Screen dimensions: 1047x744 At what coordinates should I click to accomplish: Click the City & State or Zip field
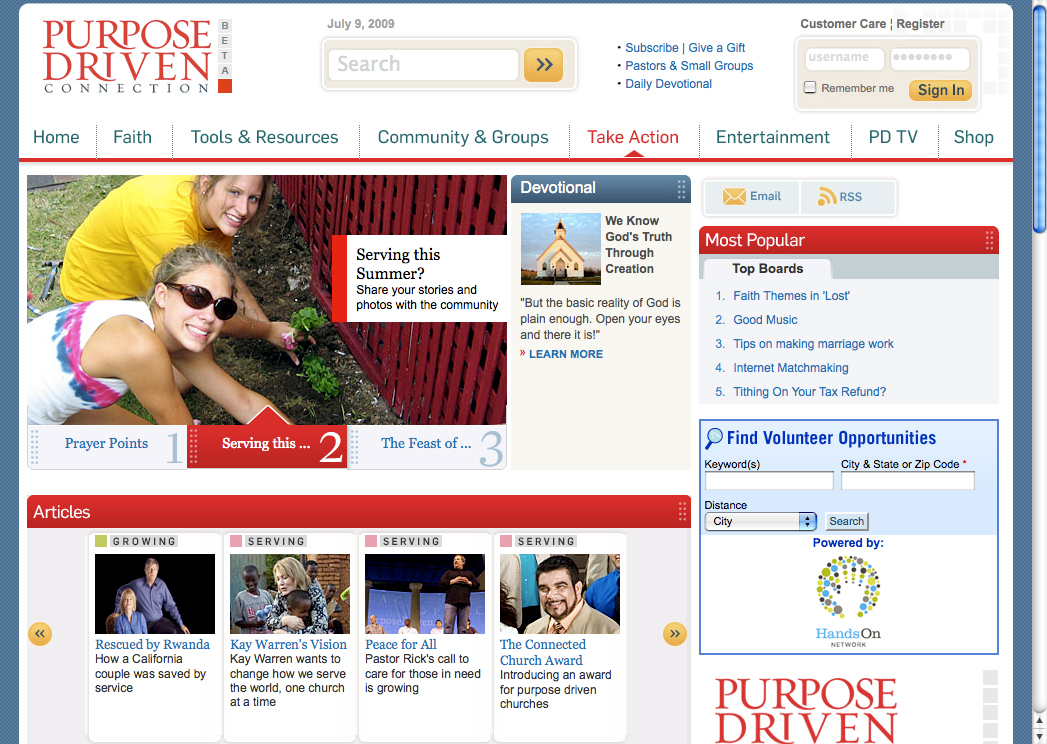click(x=907, y=481)
